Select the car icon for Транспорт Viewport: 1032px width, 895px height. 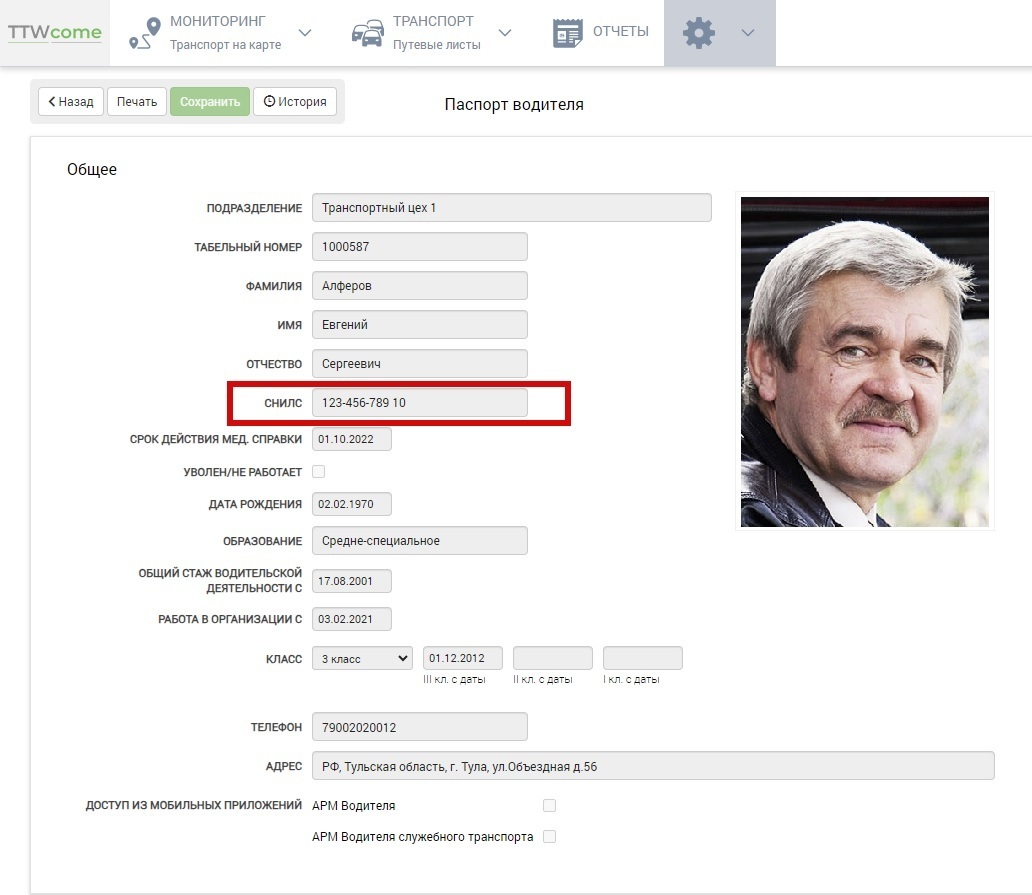click(366, 32)
